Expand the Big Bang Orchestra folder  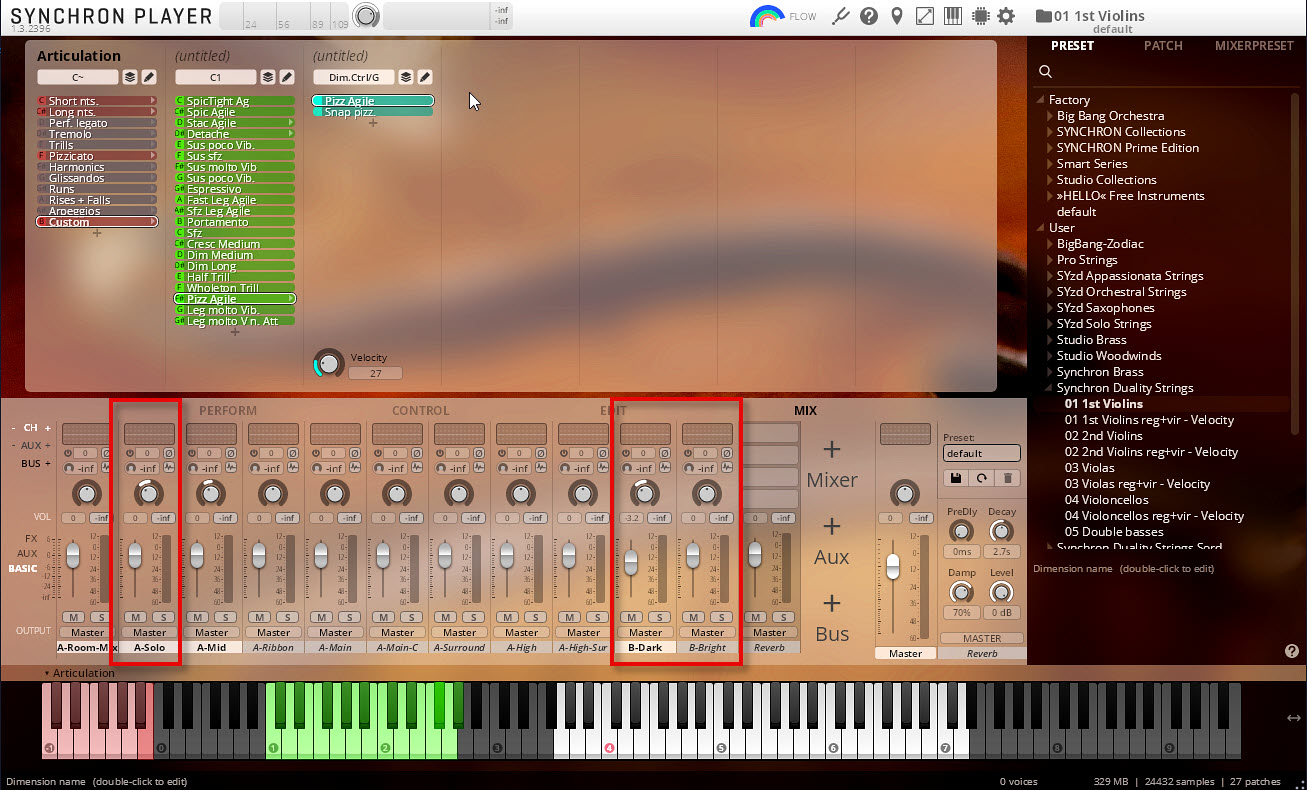1050,116
